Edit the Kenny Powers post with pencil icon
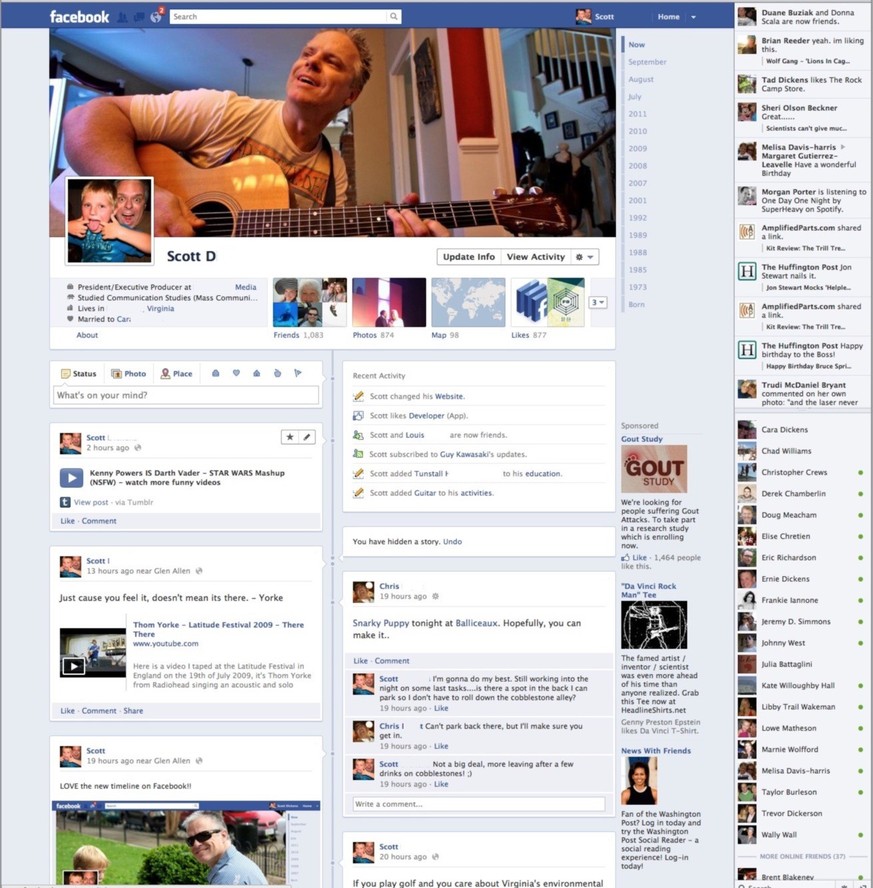873x888 pixels. [306, 437]
